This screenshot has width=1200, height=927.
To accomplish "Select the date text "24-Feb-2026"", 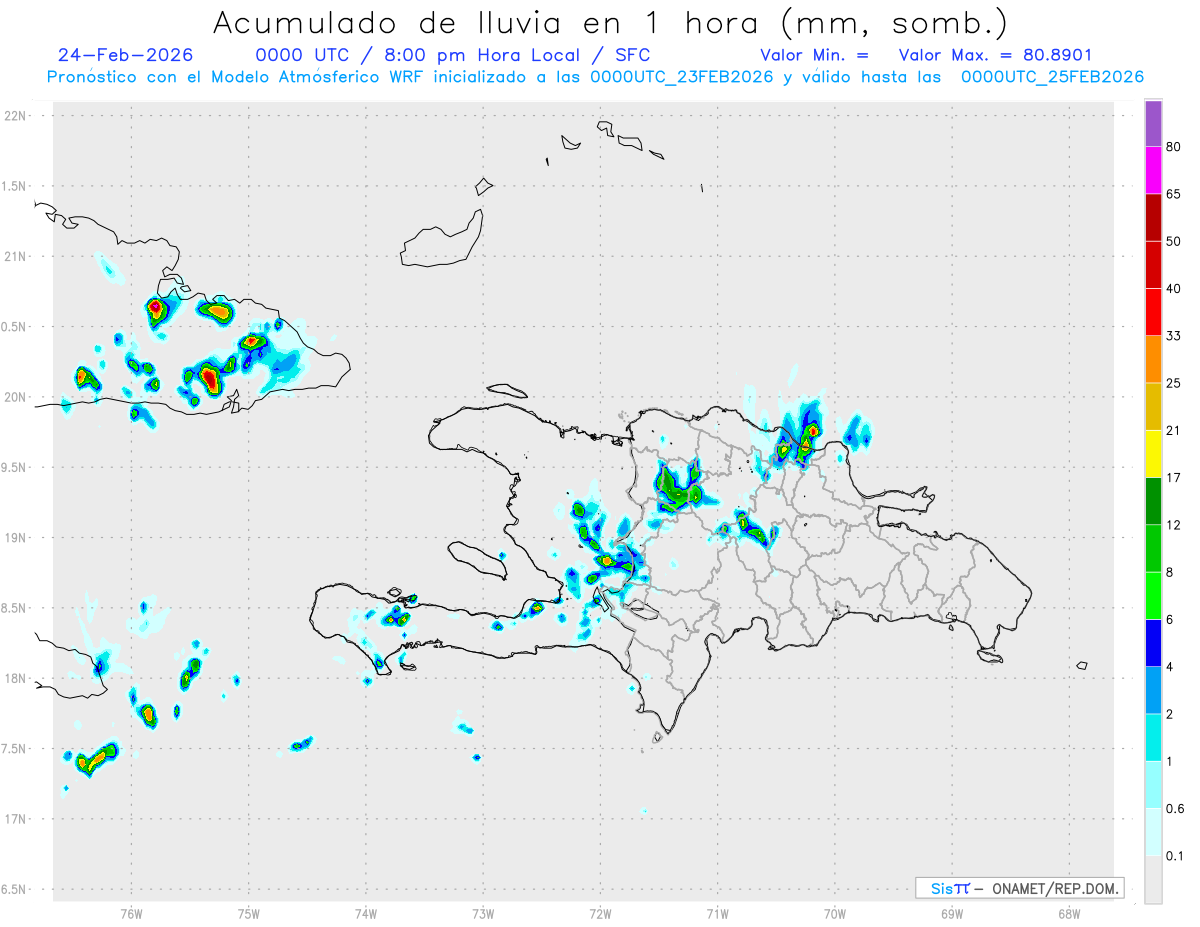I will 125,55.
